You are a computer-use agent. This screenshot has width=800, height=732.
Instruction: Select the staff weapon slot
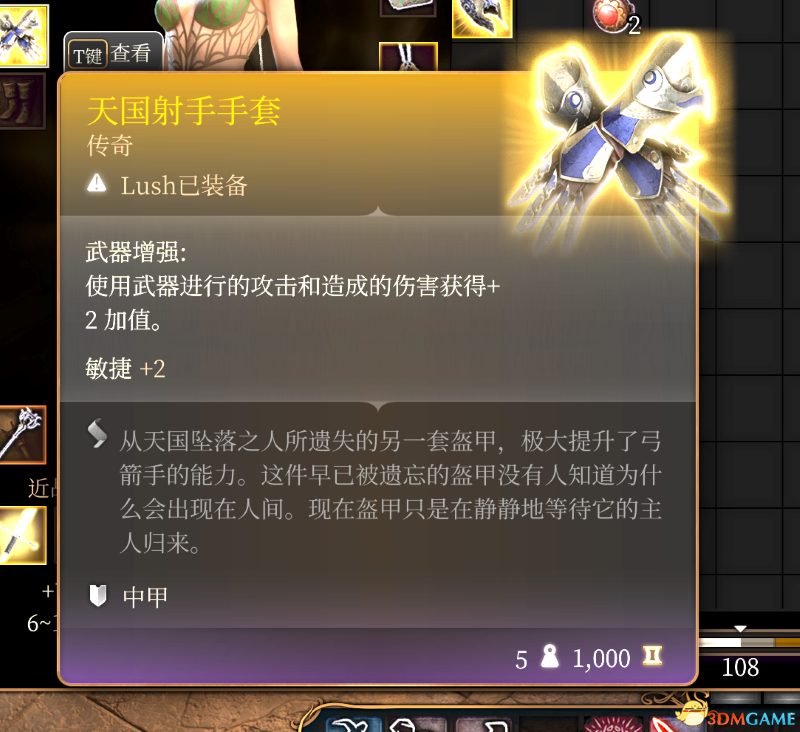point(22,435)
